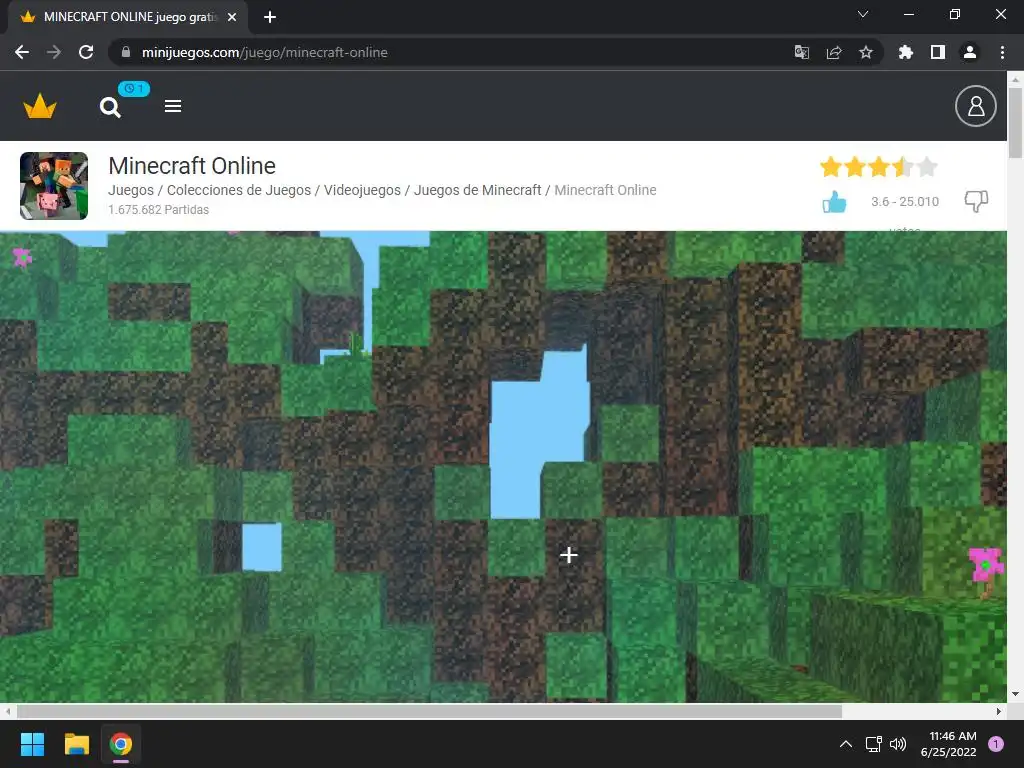Click the share page icon
Image resolution: width=1024 pixels, height=768 pixels.
tap(833, 52)
